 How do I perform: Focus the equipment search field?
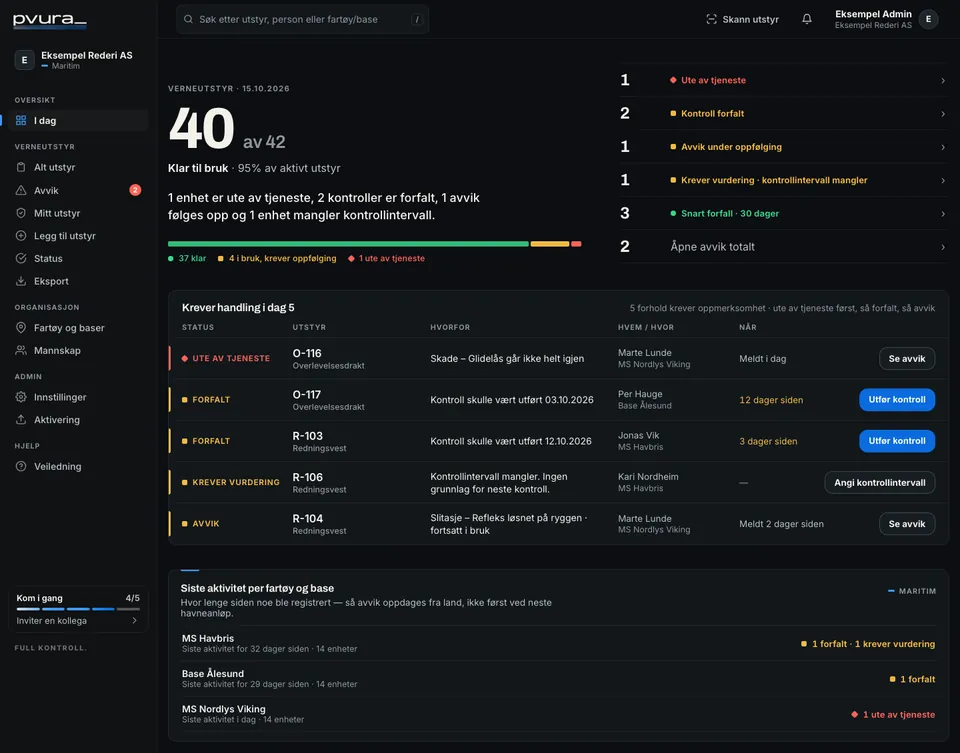[x=302, y=20]
